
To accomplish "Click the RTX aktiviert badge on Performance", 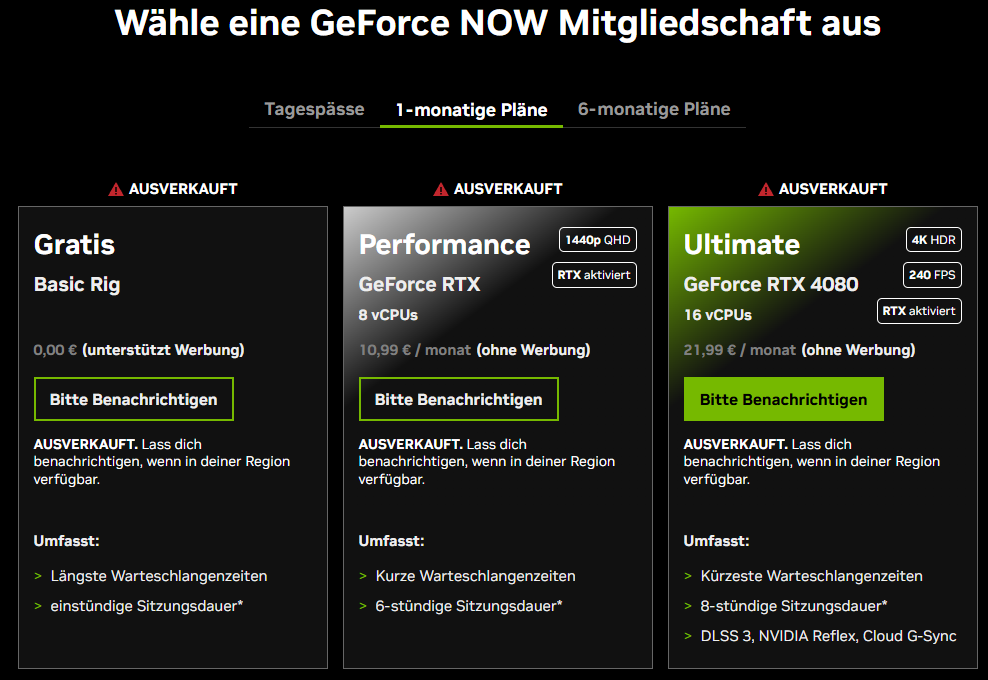I will pyautogui.click(x=594, y=275).
